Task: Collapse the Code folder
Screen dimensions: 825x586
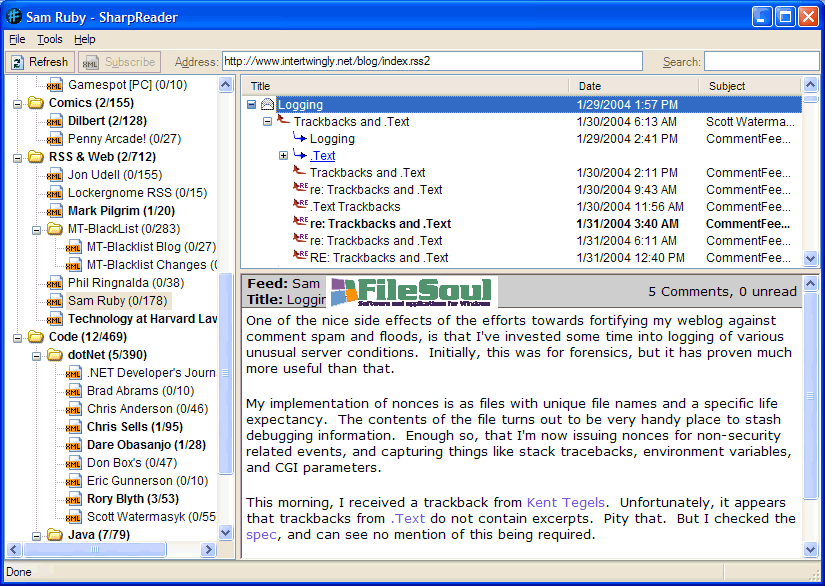Action: click(17, 338)
